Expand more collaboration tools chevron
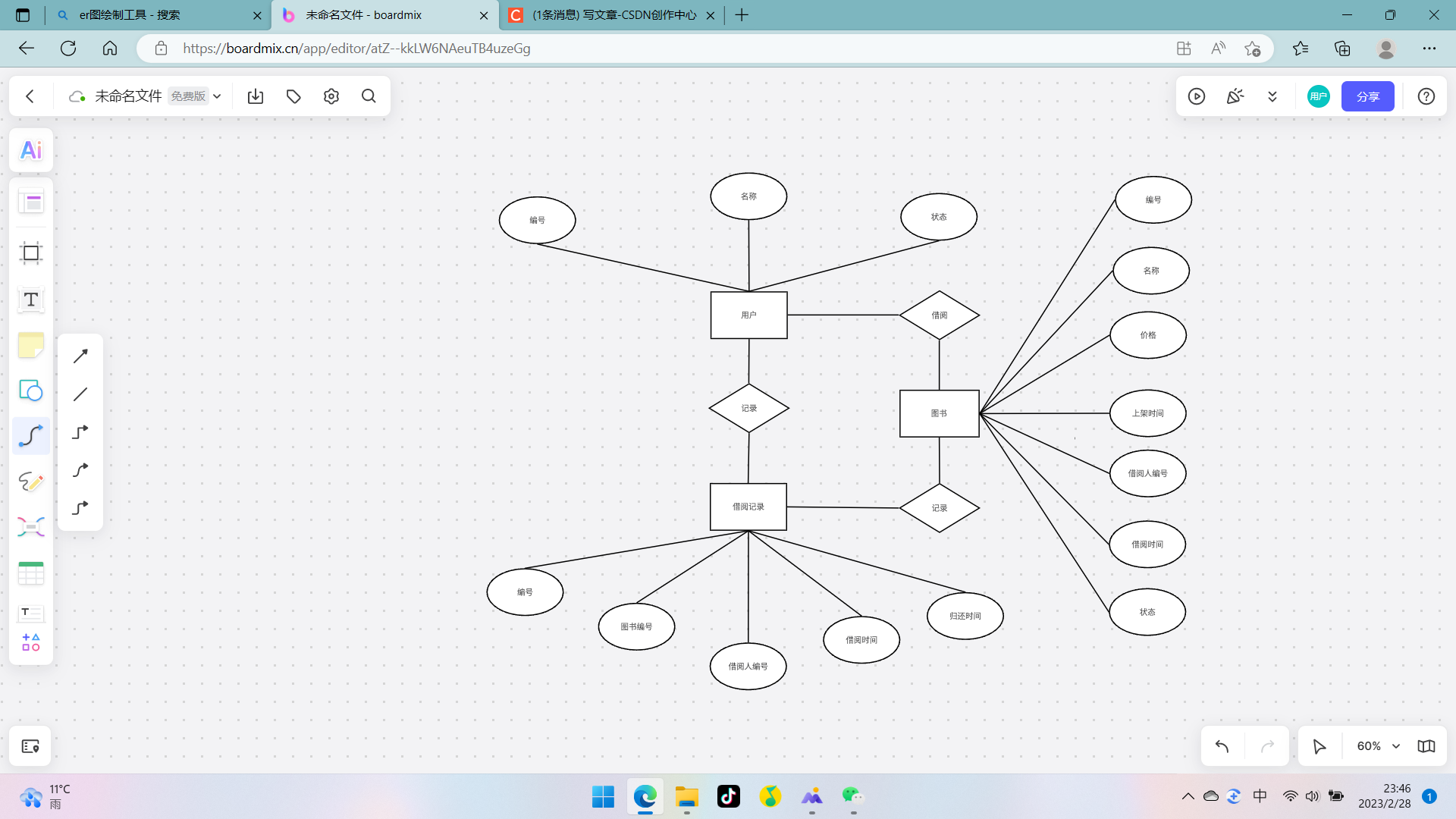Image resolution: width=1456 pixels, height=819 pixels. pos(1272,96)
